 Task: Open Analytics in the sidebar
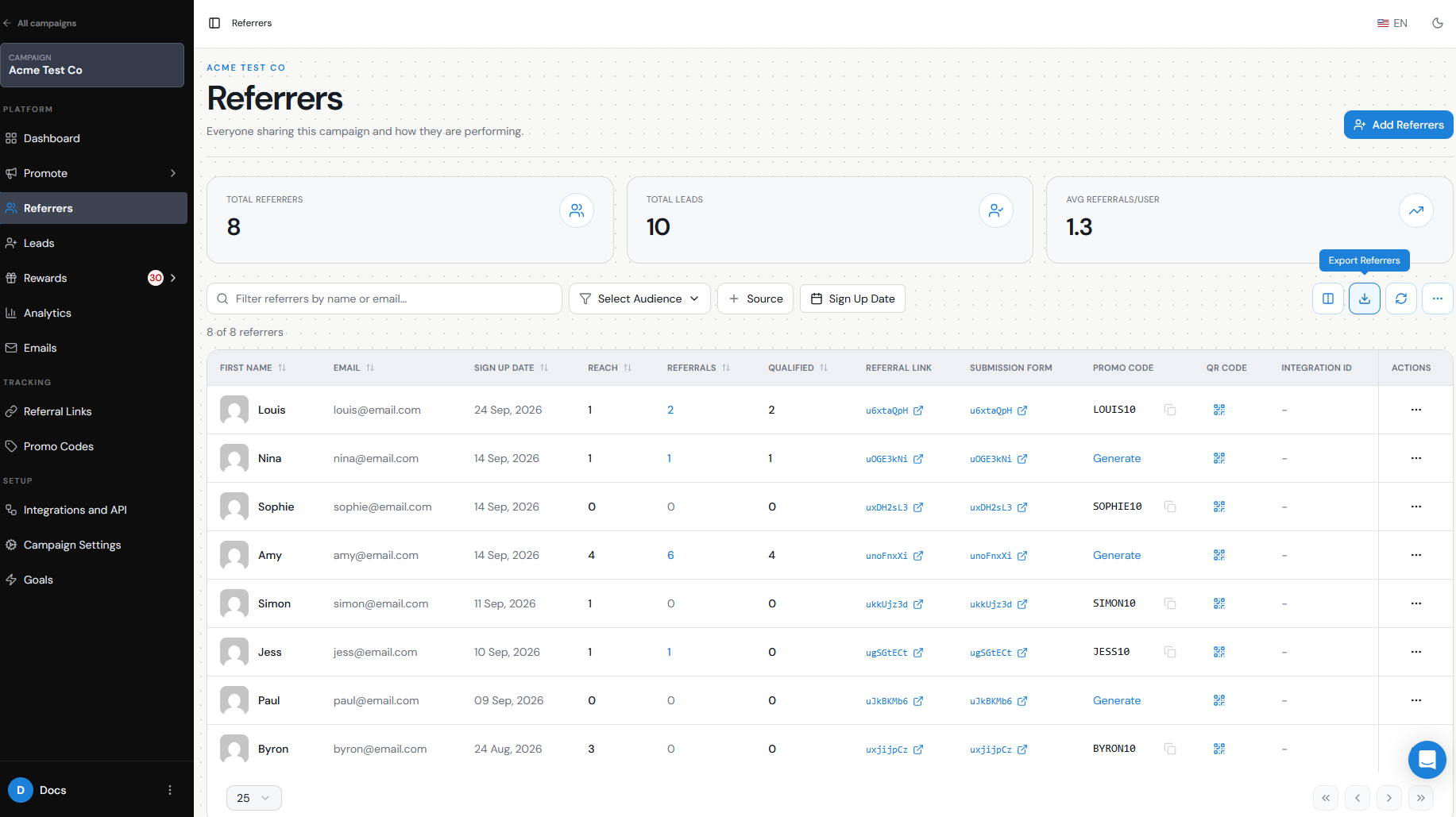tap(94, 313)
